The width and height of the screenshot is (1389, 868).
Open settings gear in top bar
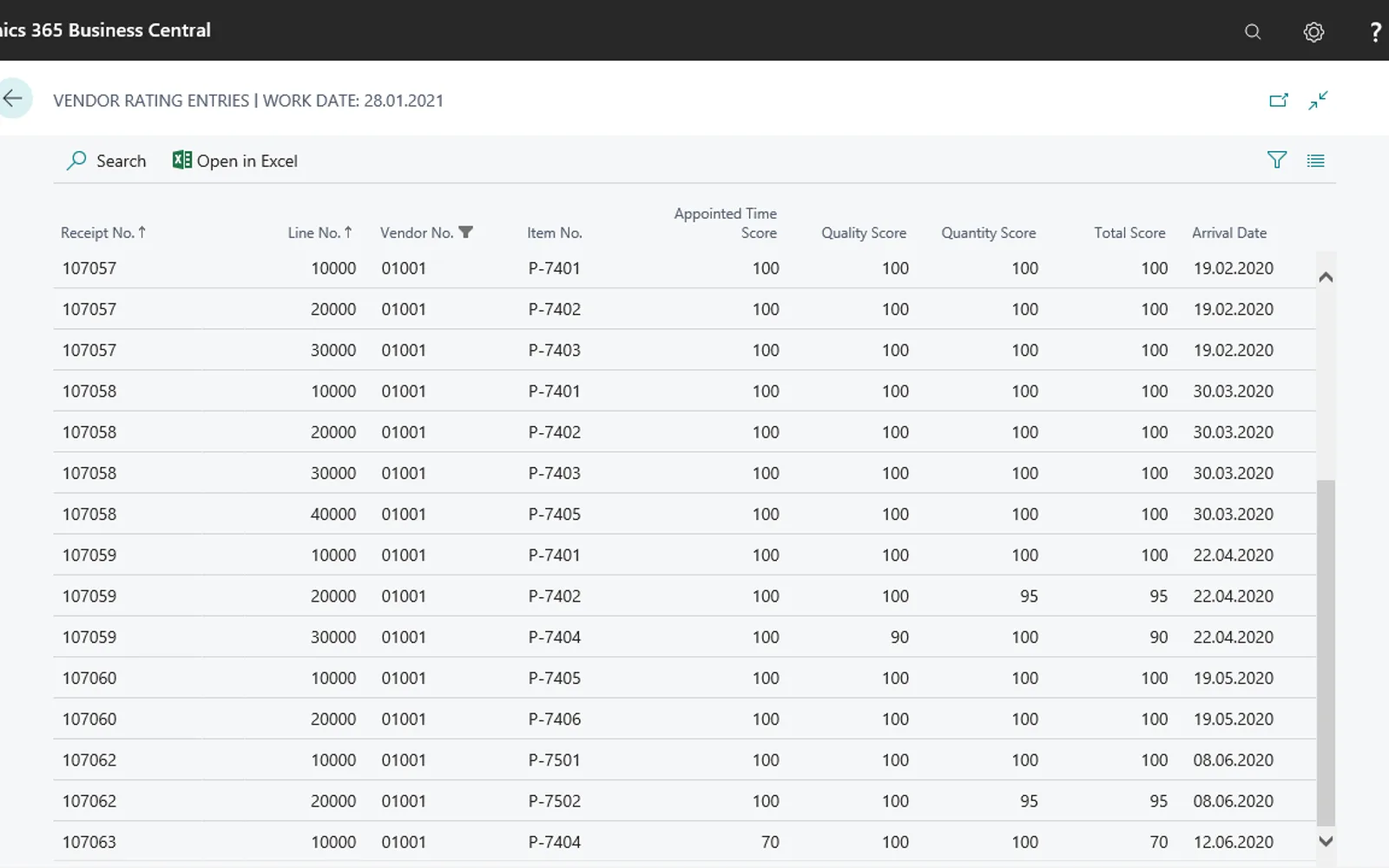click(x=1313, y=32)
